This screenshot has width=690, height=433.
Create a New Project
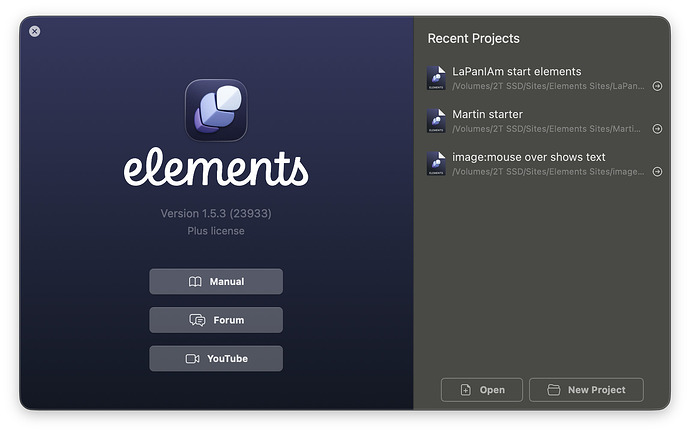tap(586, 390)
